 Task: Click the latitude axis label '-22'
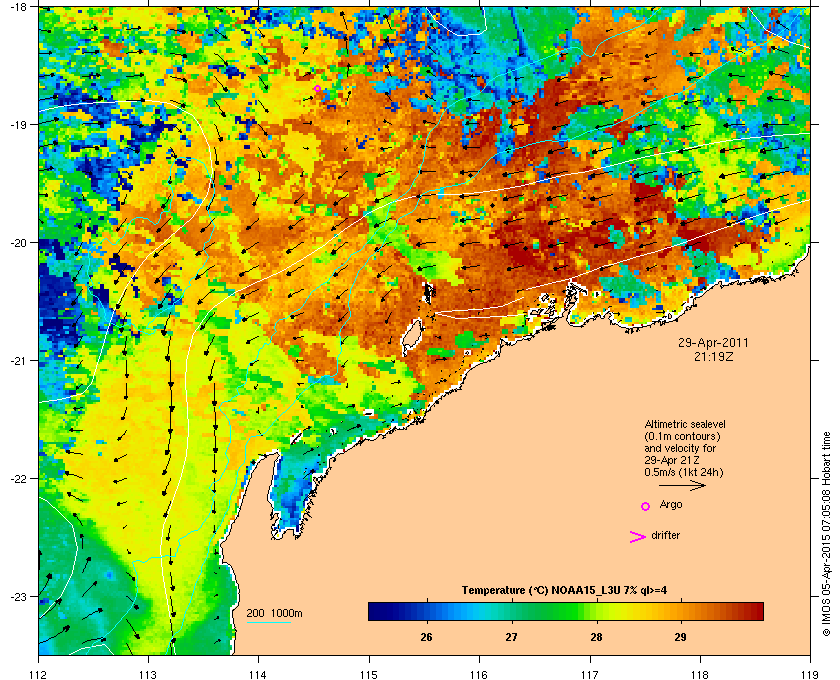point(19,479)
